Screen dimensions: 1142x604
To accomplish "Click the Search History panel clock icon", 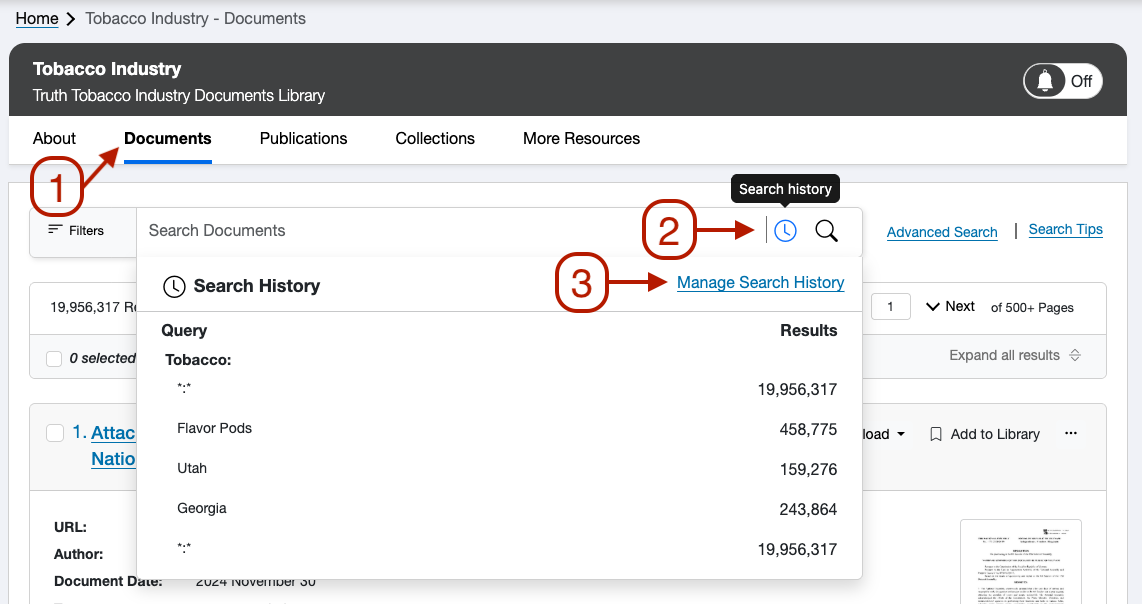I will [x=174, y=286].
